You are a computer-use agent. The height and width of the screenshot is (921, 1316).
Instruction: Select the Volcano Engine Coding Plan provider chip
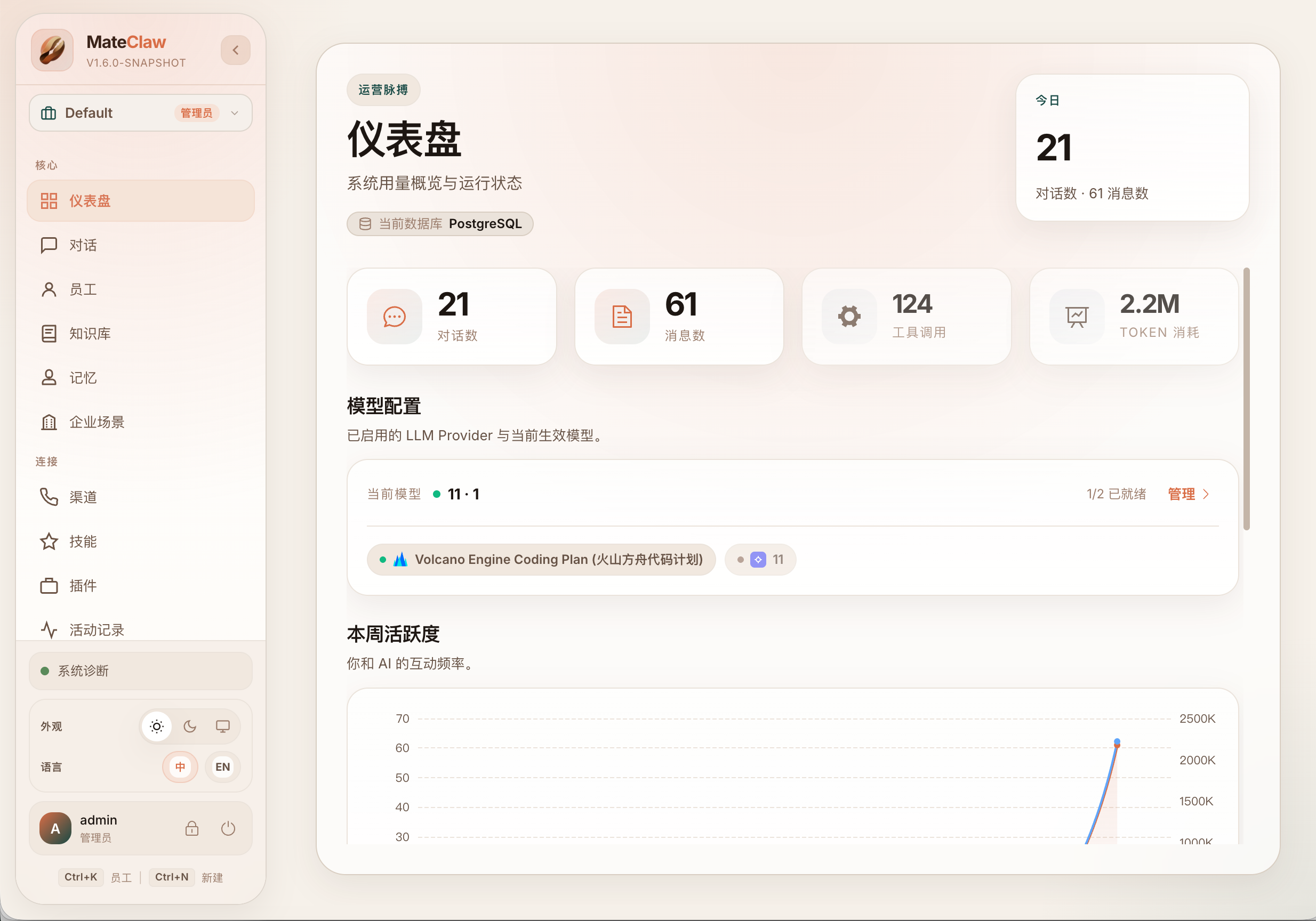pos(541,560)
